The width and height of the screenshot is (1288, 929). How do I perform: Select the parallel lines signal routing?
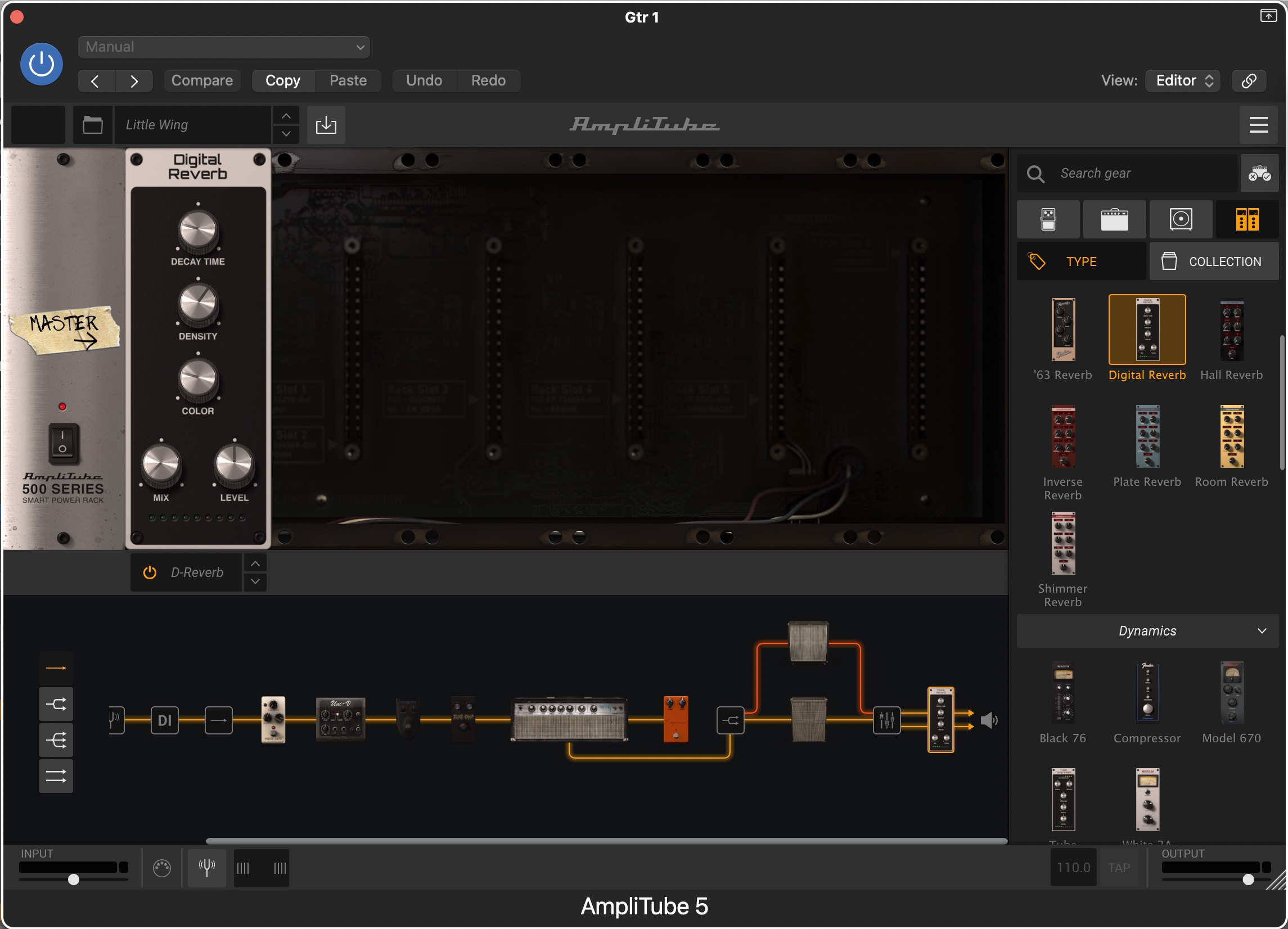pos(56,776)
